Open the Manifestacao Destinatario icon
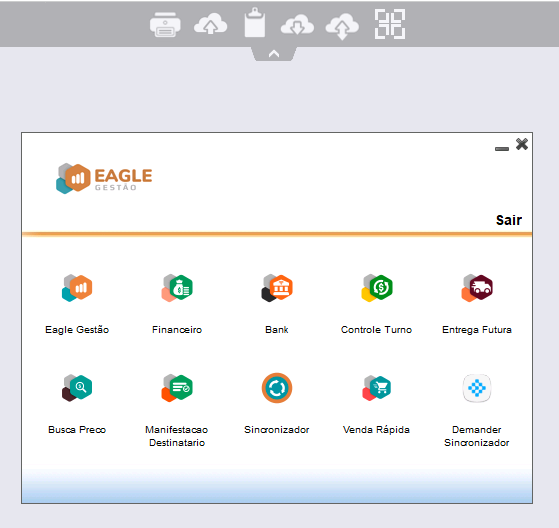The width and height of the screenshot is (559, 528). pos(177,388)
